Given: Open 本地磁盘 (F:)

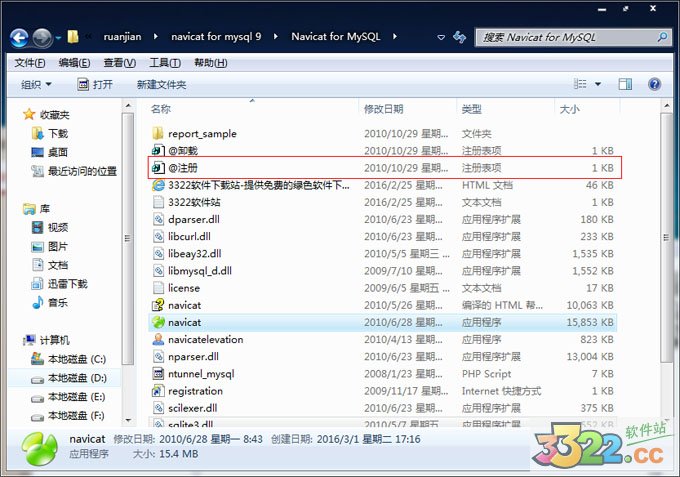Looking at the screenshot, I should tap(76, 415).
